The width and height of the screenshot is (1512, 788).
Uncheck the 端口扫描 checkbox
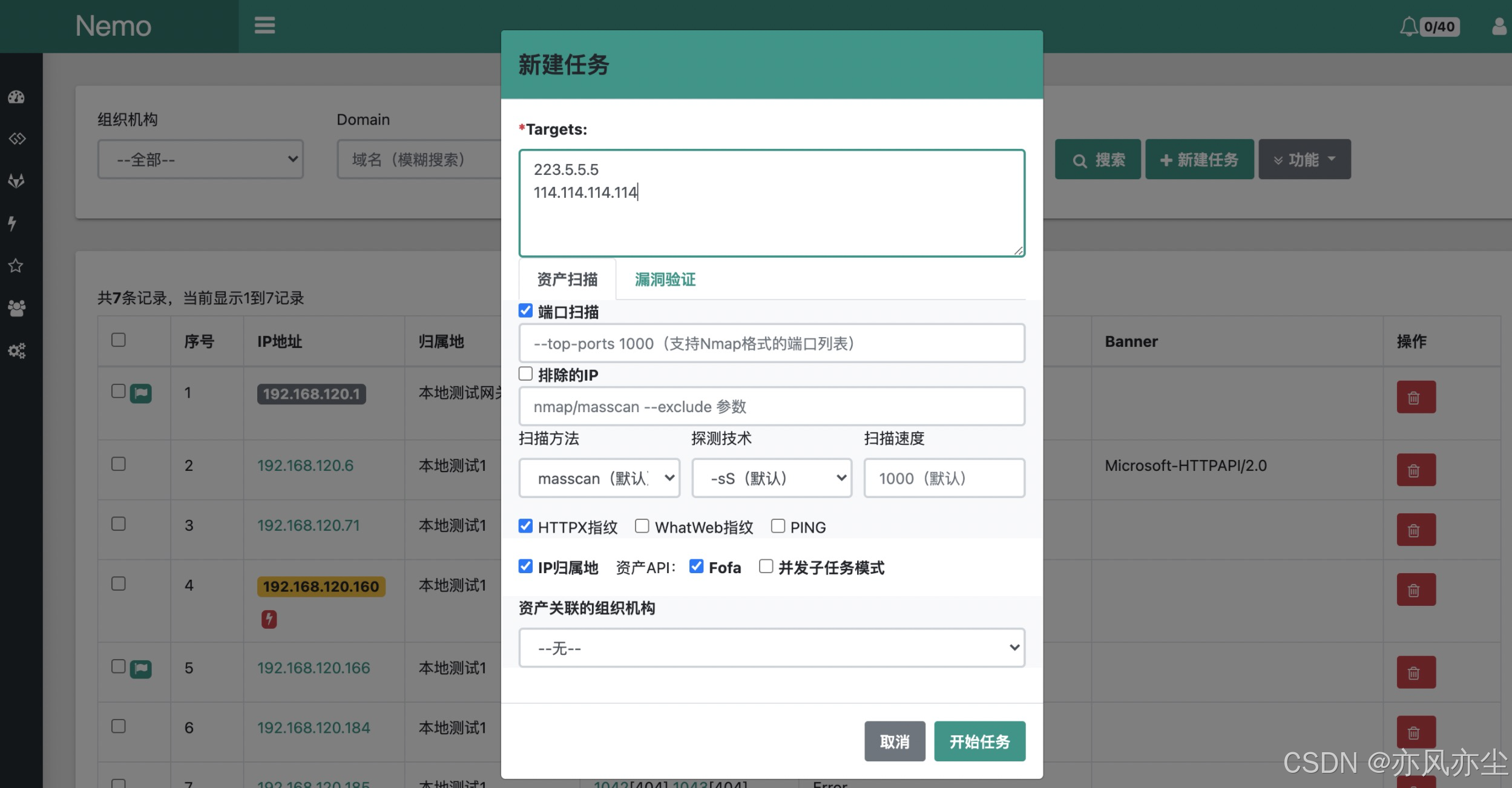[525, 310]
